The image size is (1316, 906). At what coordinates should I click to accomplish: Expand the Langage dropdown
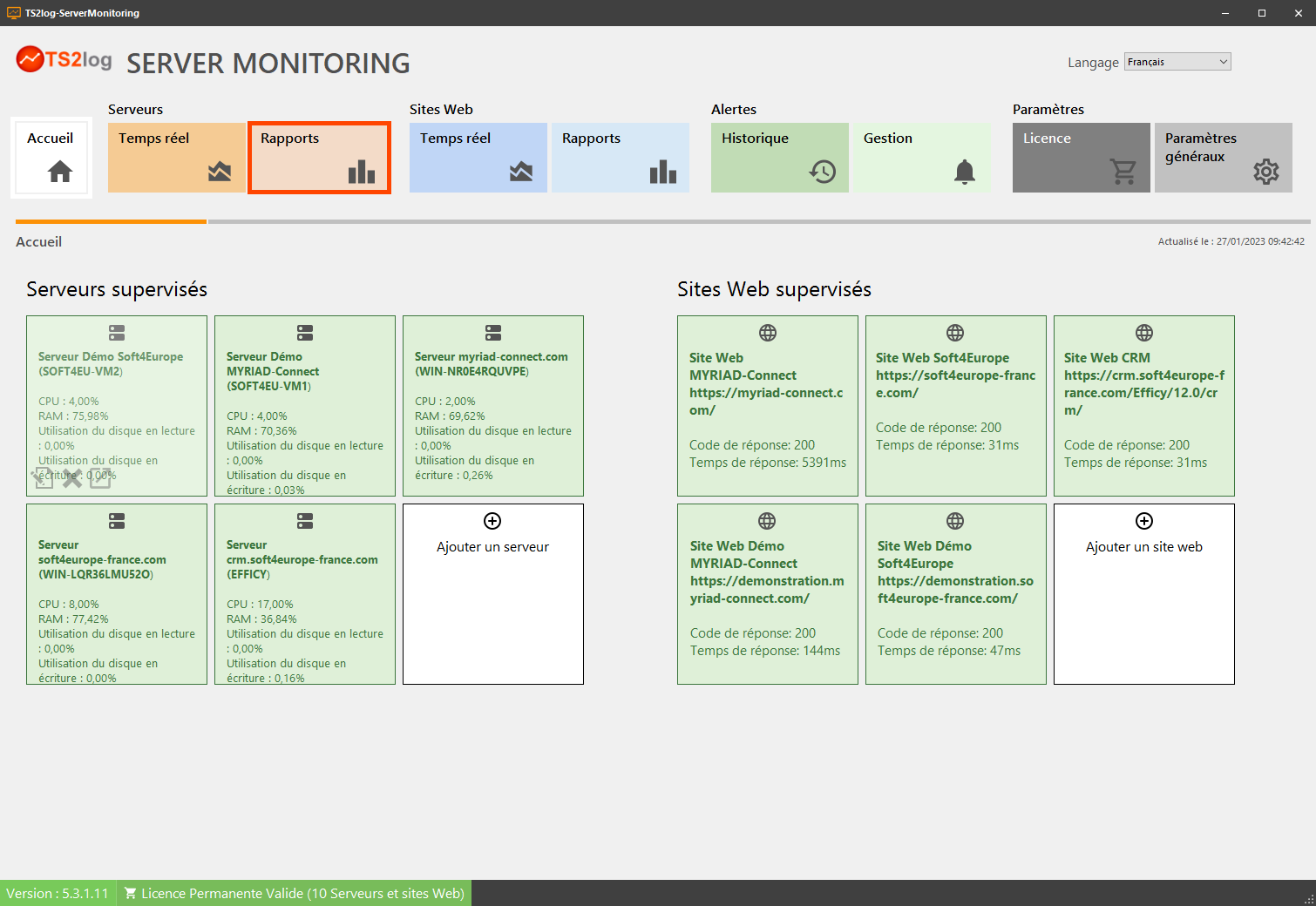(1177, 62)
